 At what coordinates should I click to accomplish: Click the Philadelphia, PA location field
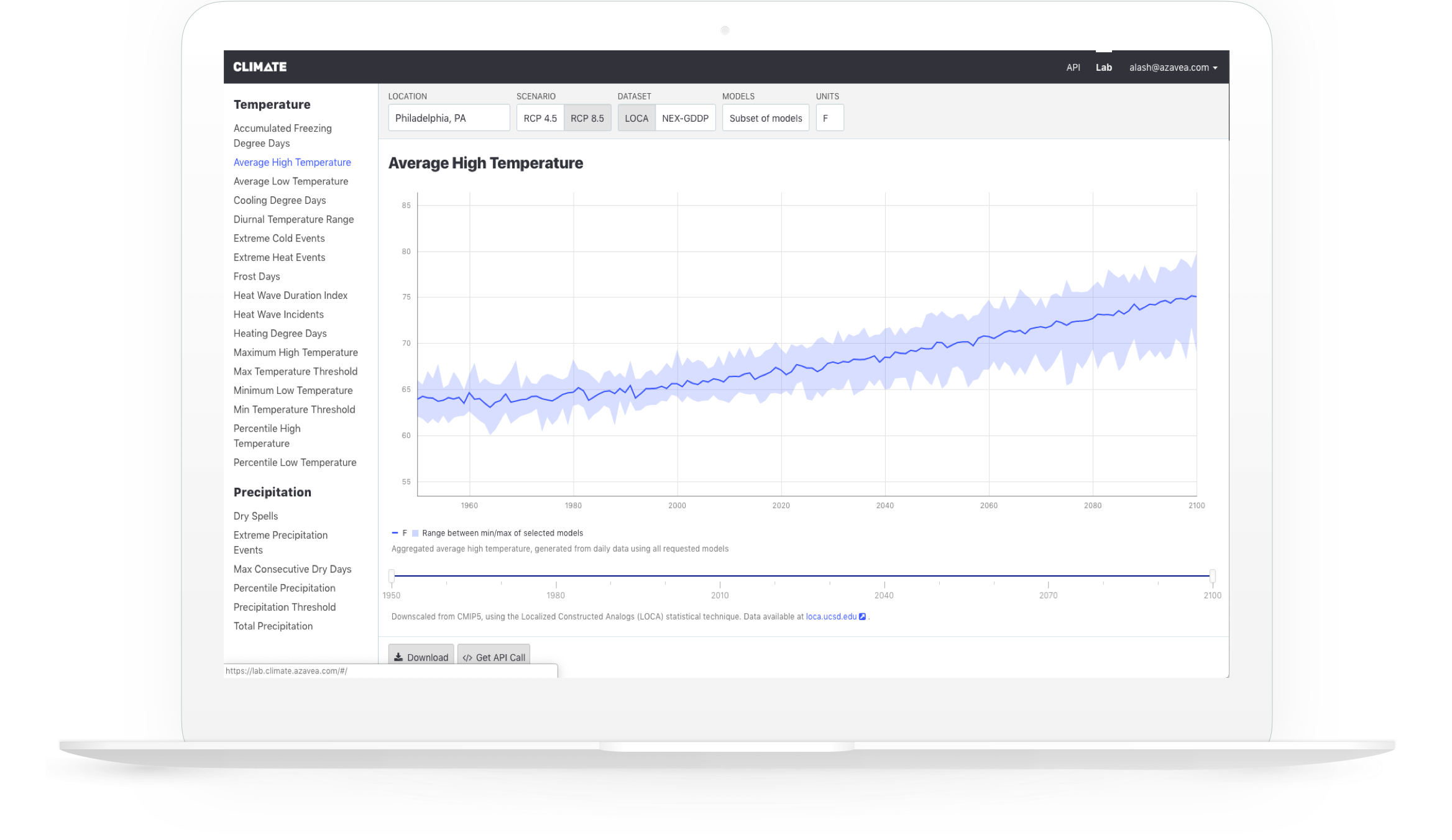[448, 118]
